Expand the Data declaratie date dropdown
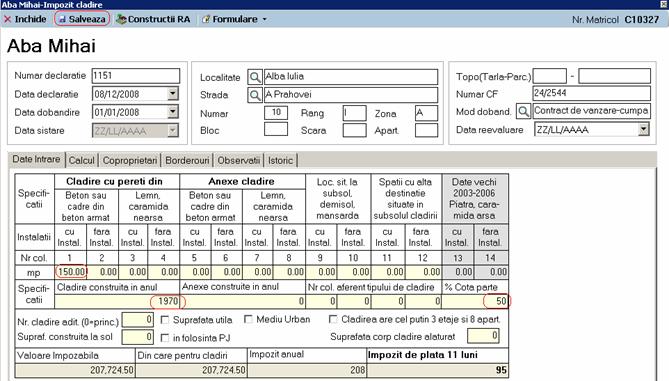Image resolution: width=669 pixels, height=381 pixels. 173,93
